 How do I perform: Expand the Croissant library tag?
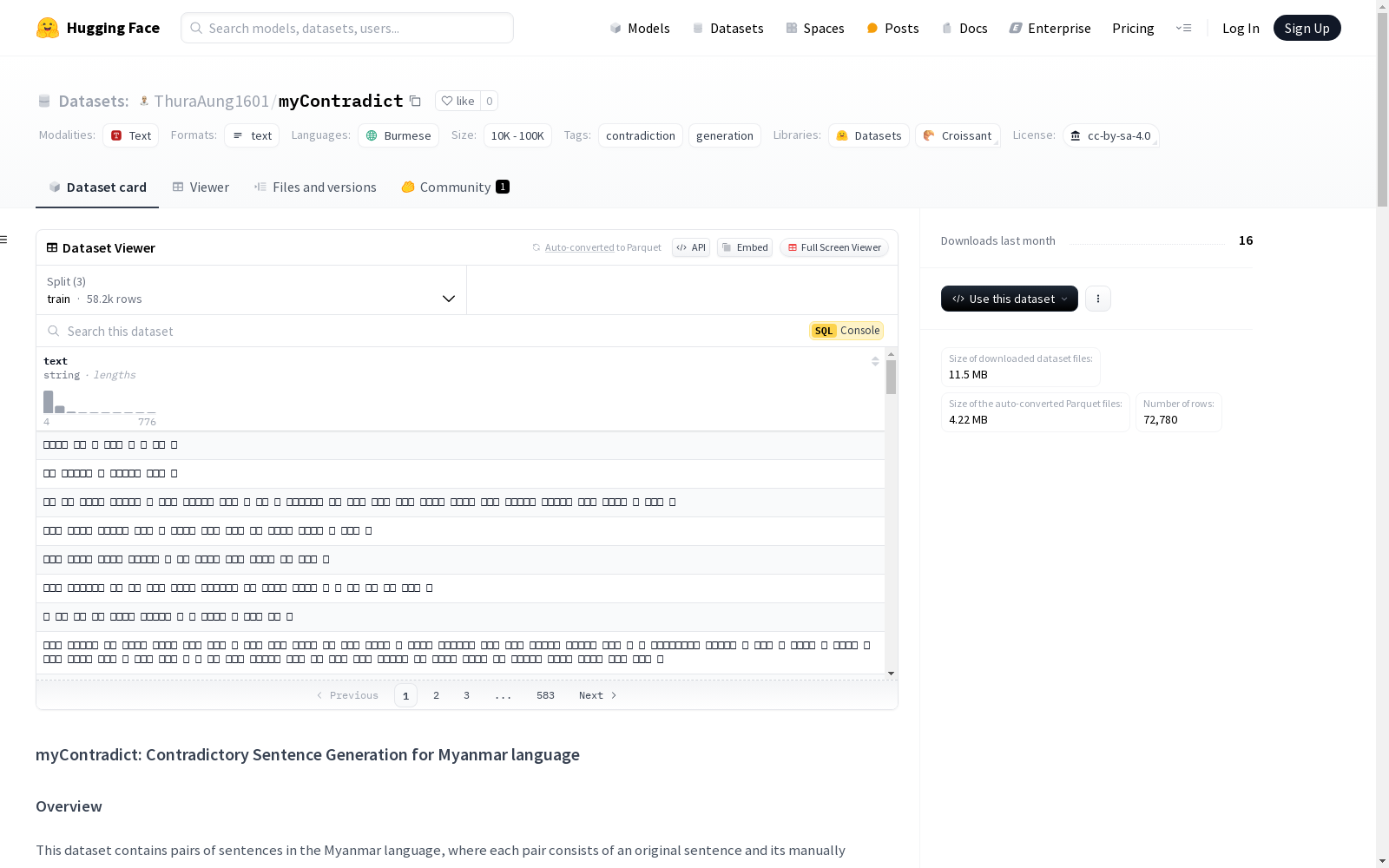pyautogui.click(x=958, y=135)
